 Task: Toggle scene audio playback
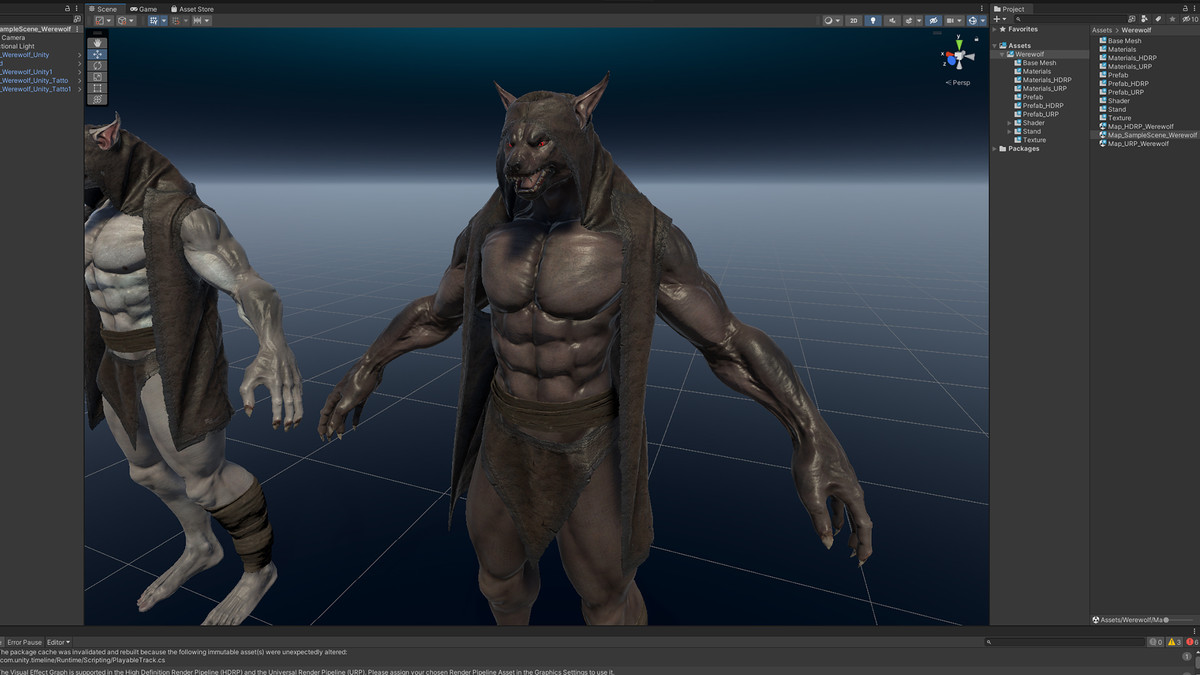click(x=892, y=20)
